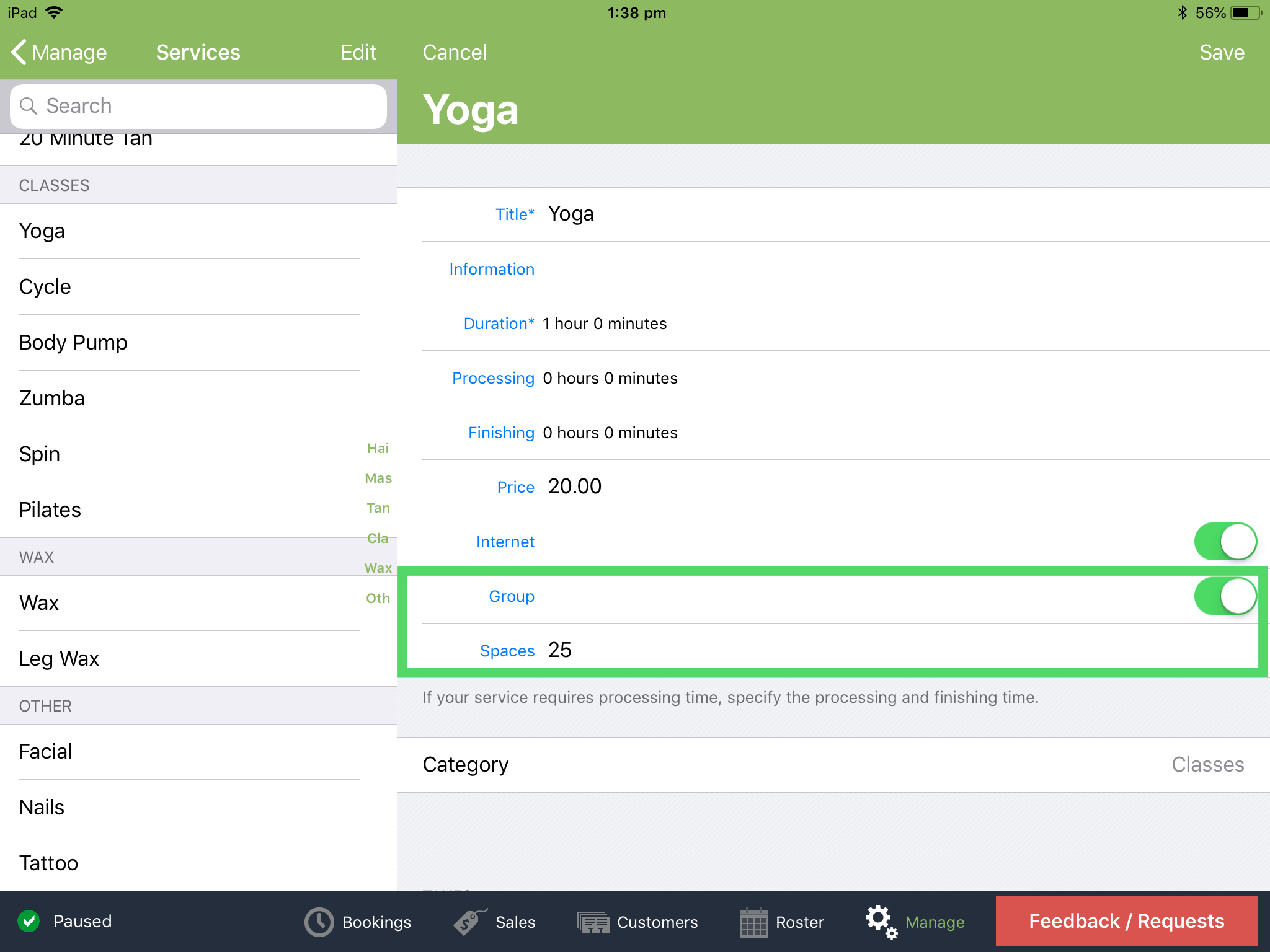The width and height of the screenshot is (1270, 952).
Task: Click the Paused status checkmark icon
Action: pyautogui.click(x=29, y=921)
